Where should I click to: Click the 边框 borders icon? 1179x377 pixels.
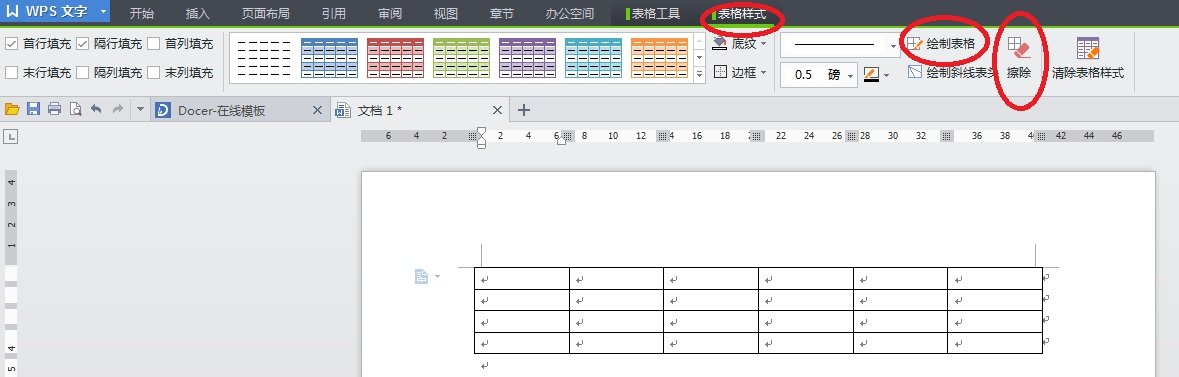(x=720, y=72)
